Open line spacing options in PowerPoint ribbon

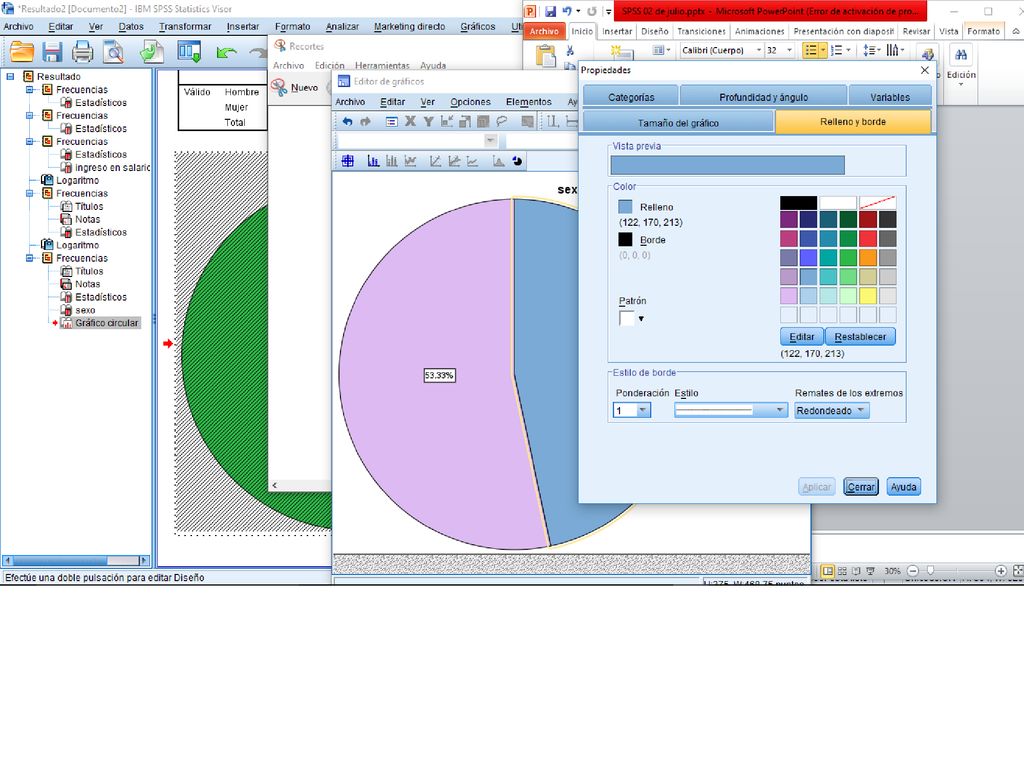[871, 50]
